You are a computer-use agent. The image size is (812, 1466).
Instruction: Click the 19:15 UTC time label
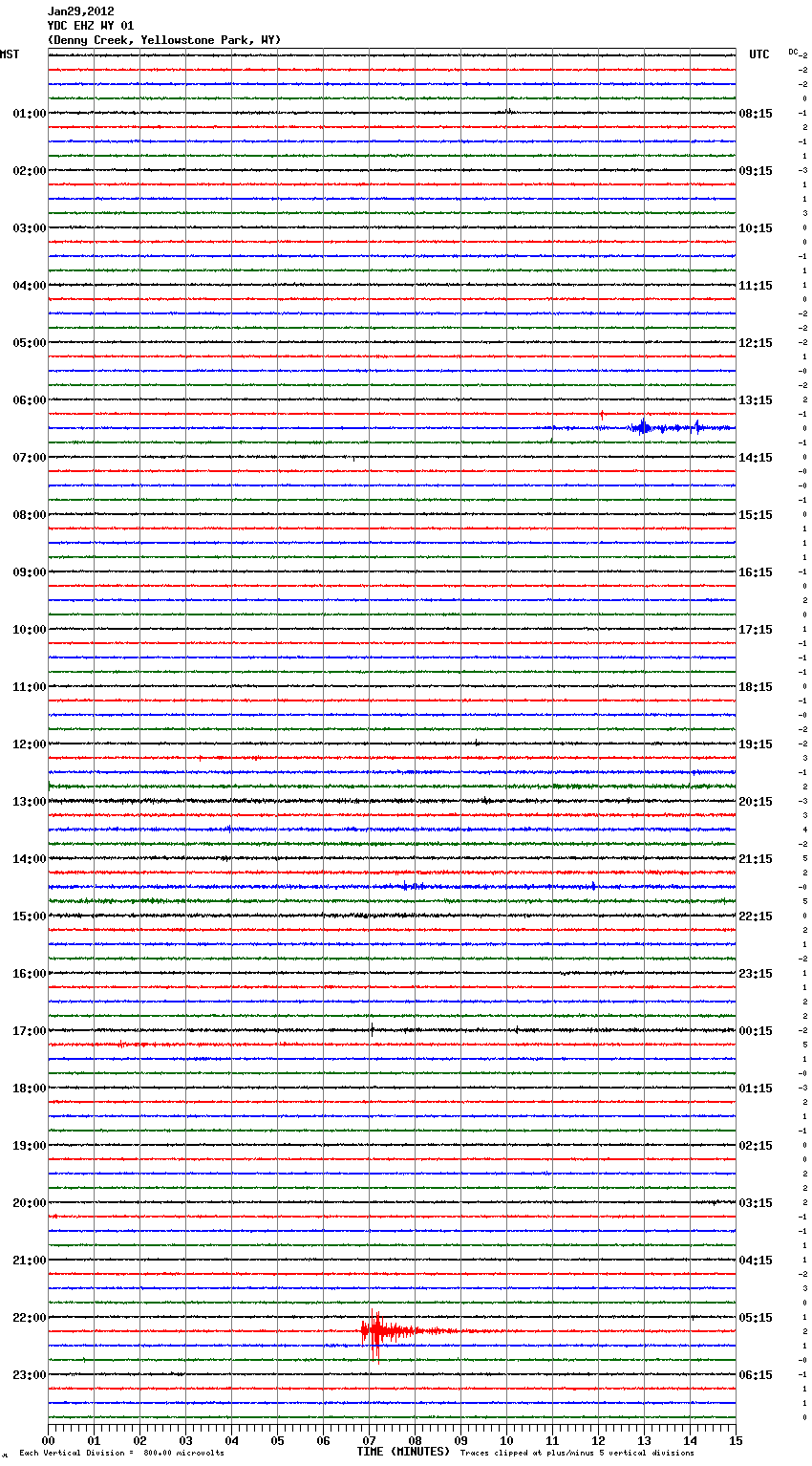coord(756,744)
